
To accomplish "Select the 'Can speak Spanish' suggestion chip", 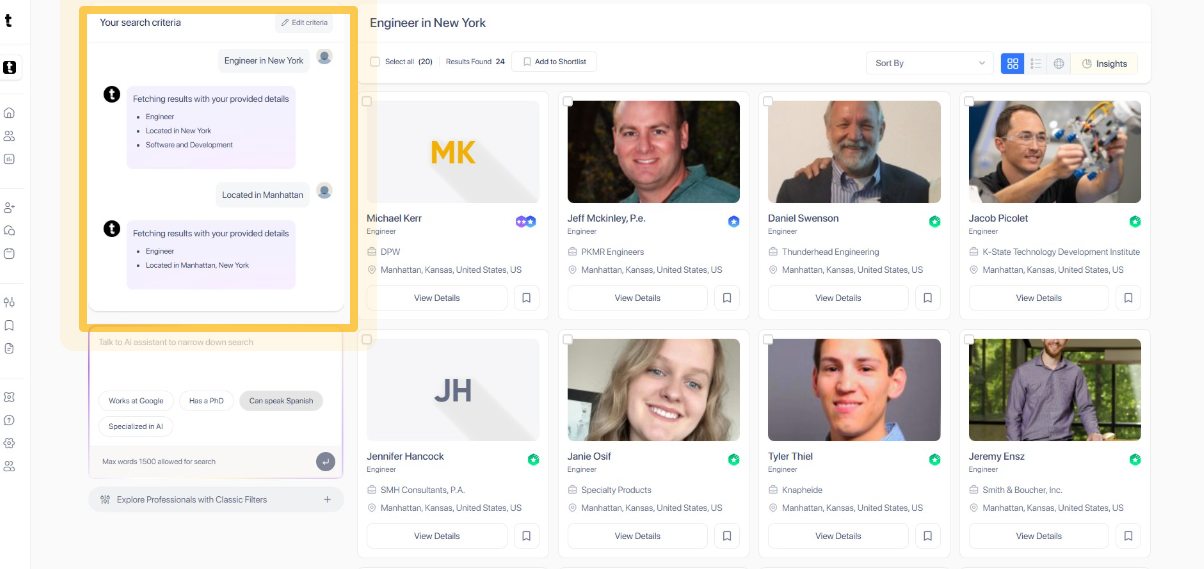I will click(281, 401).
